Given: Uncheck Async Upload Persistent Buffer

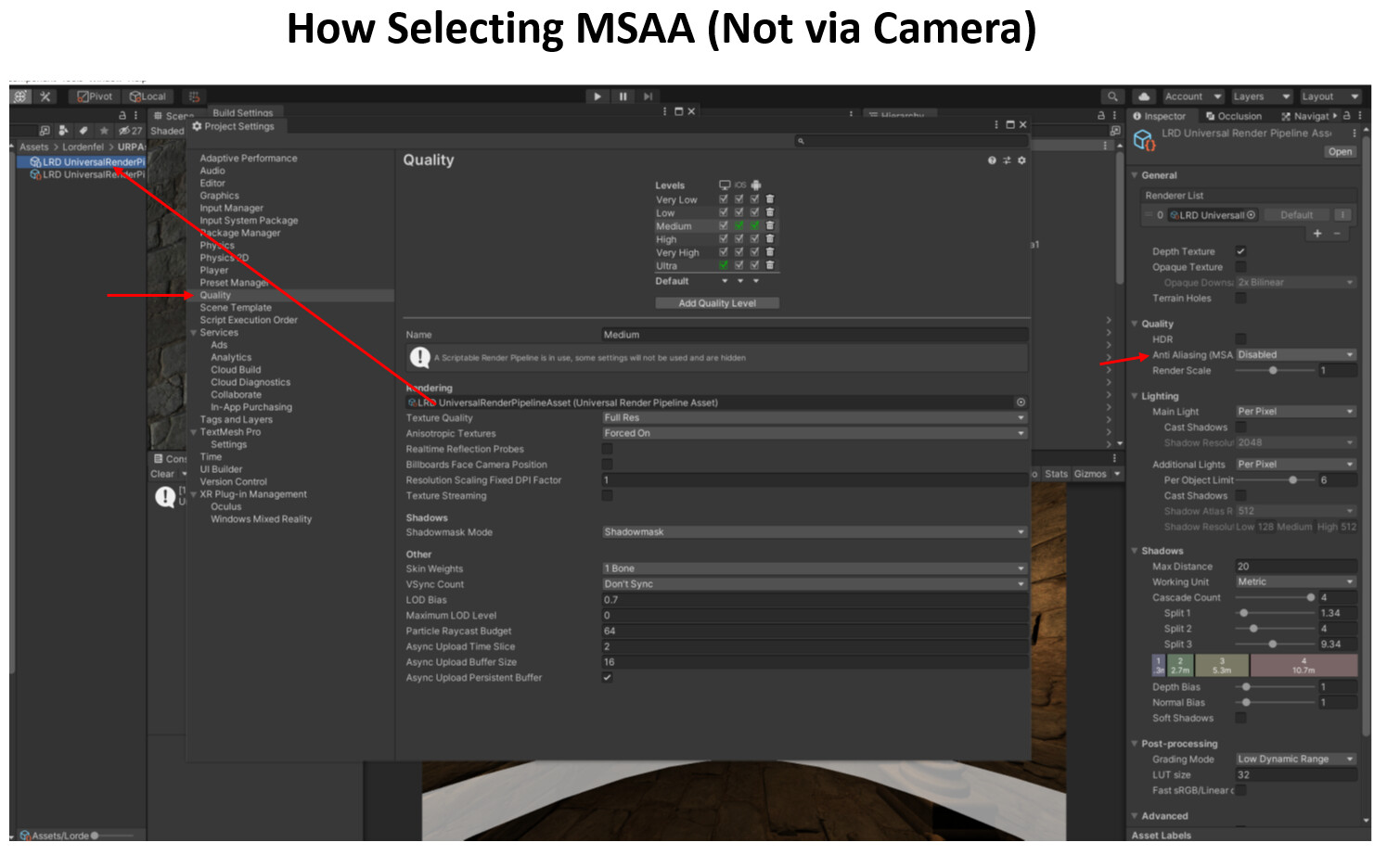Looking at the screenshot, I should (608, 678).
